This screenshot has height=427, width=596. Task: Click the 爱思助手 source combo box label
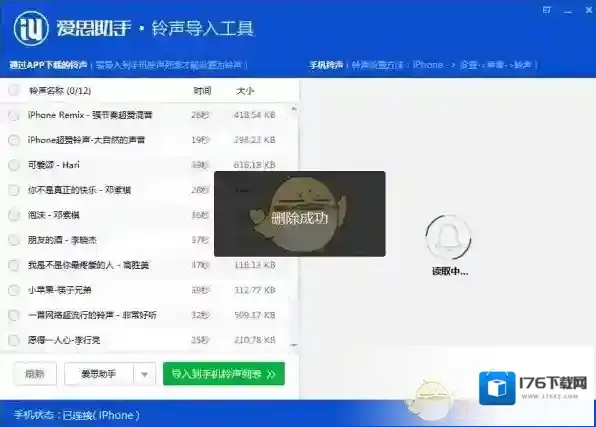[x=99, y=374]
